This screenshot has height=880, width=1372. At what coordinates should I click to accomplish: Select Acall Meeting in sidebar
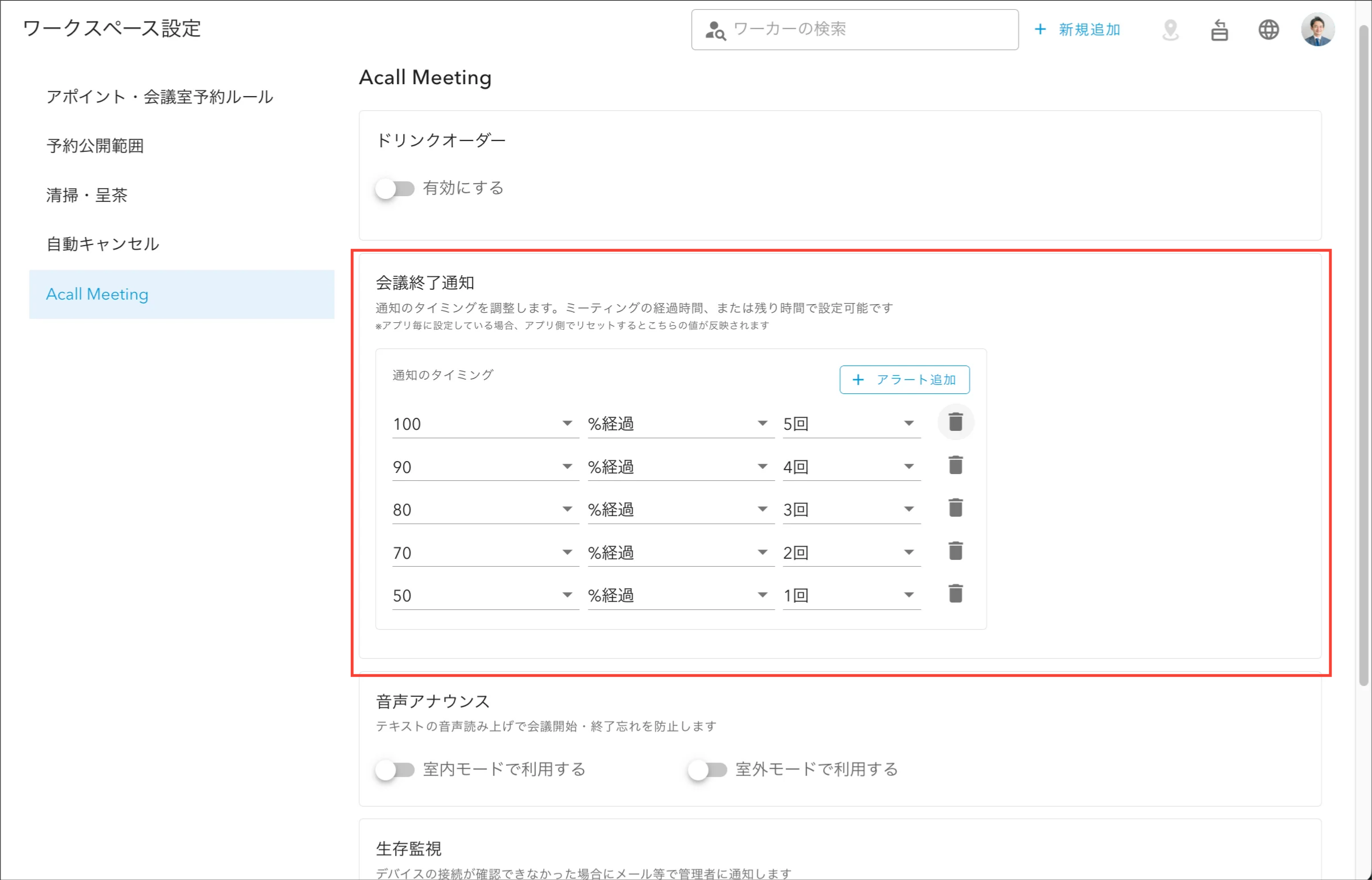[x=182, y=294]
